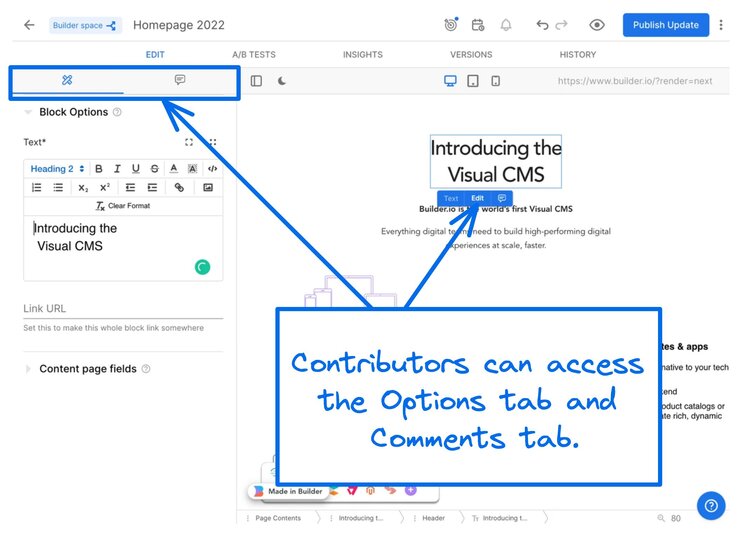This screenshot has height=534, width=740.
Task: Click Edit on the block toolbar
Action: [x=478, y=199]
